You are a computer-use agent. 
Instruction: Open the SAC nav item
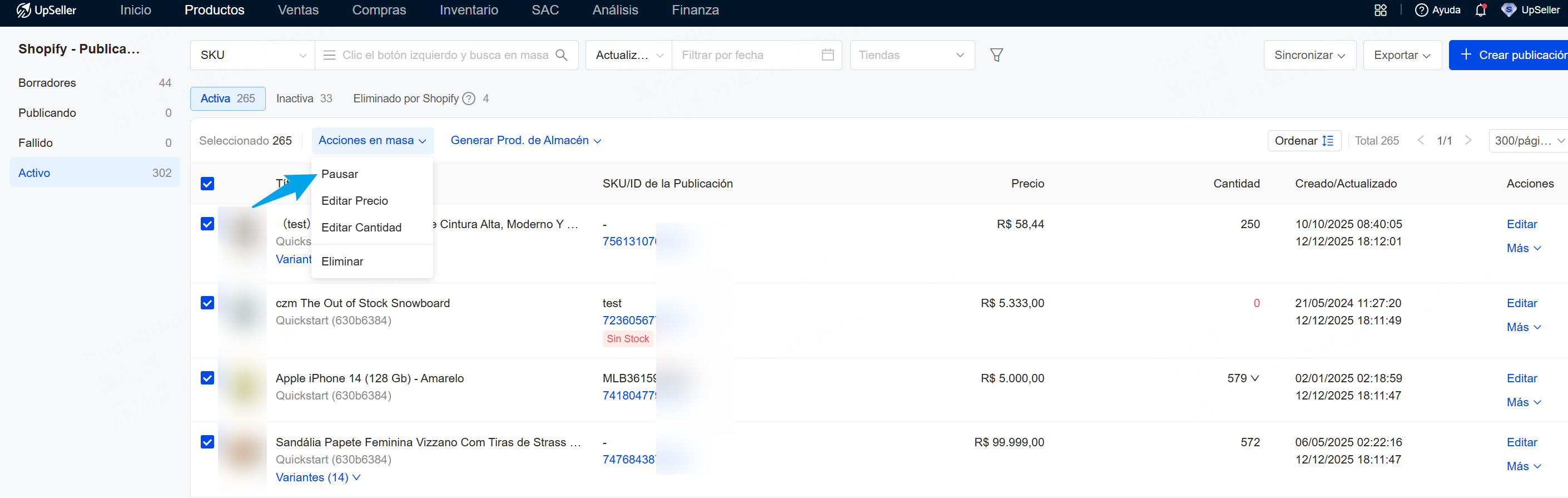click(545, 11)
